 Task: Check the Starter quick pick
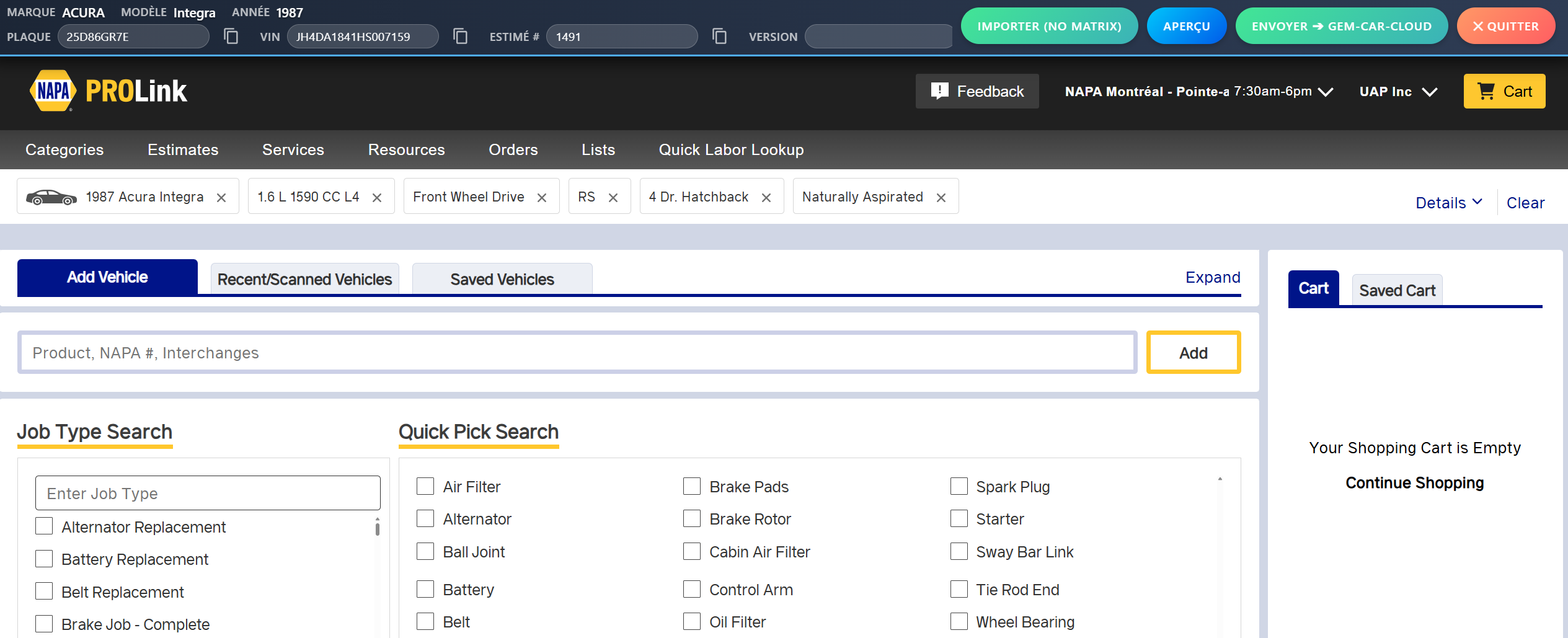pyautogui.click(x=959, y=518)
